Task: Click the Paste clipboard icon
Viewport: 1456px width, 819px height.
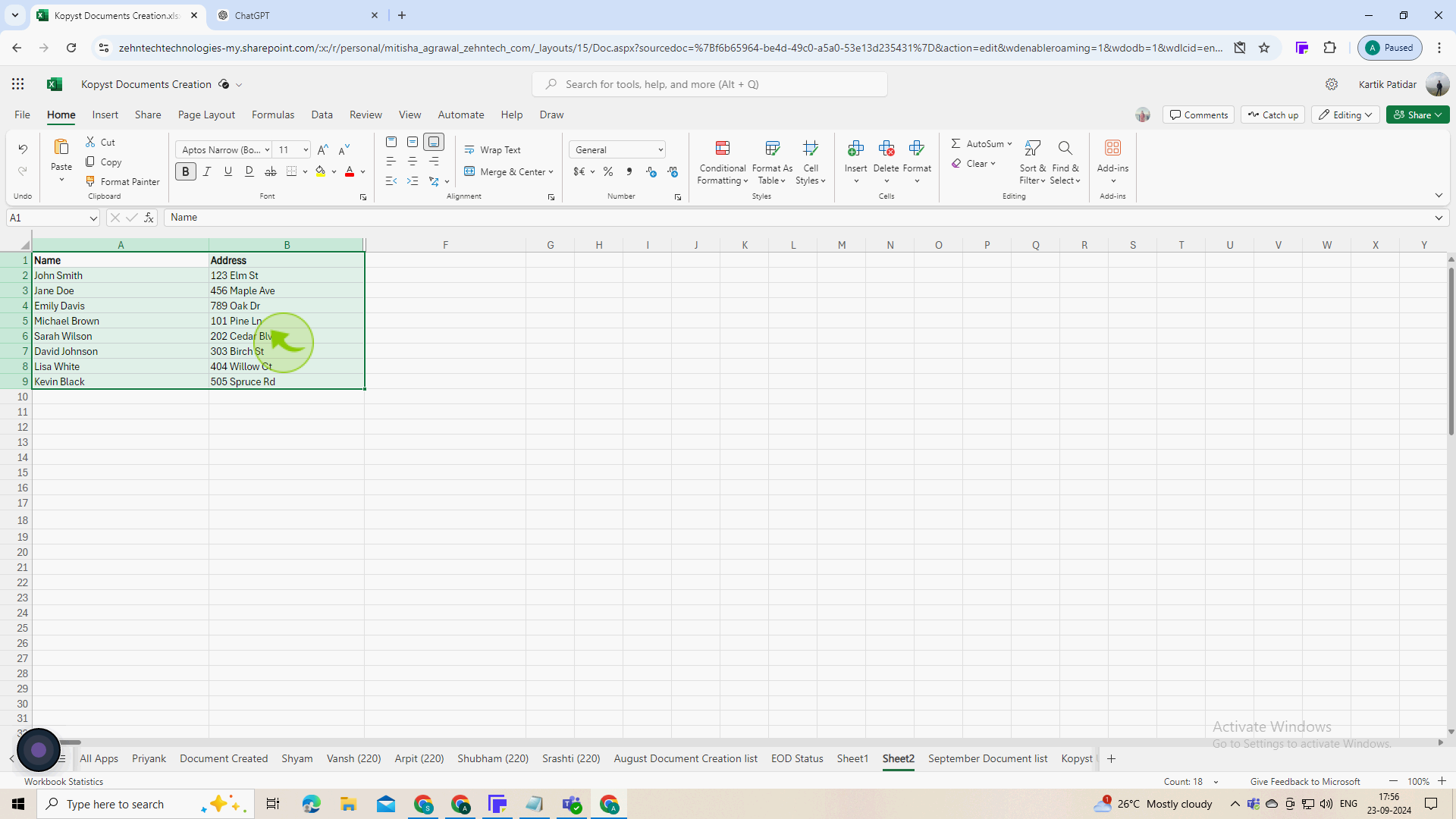Action: (x=61, y=147)
